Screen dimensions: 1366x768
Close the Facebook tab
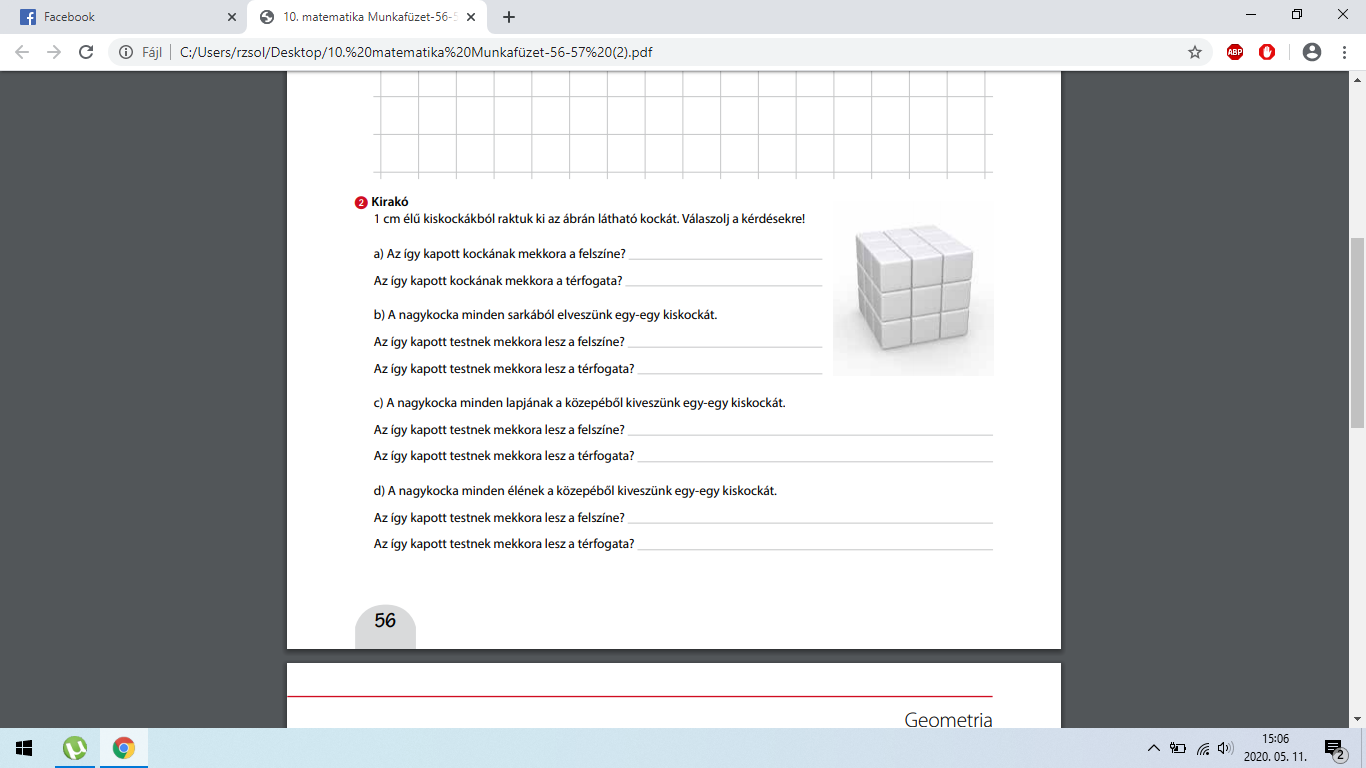coord(231,17)
